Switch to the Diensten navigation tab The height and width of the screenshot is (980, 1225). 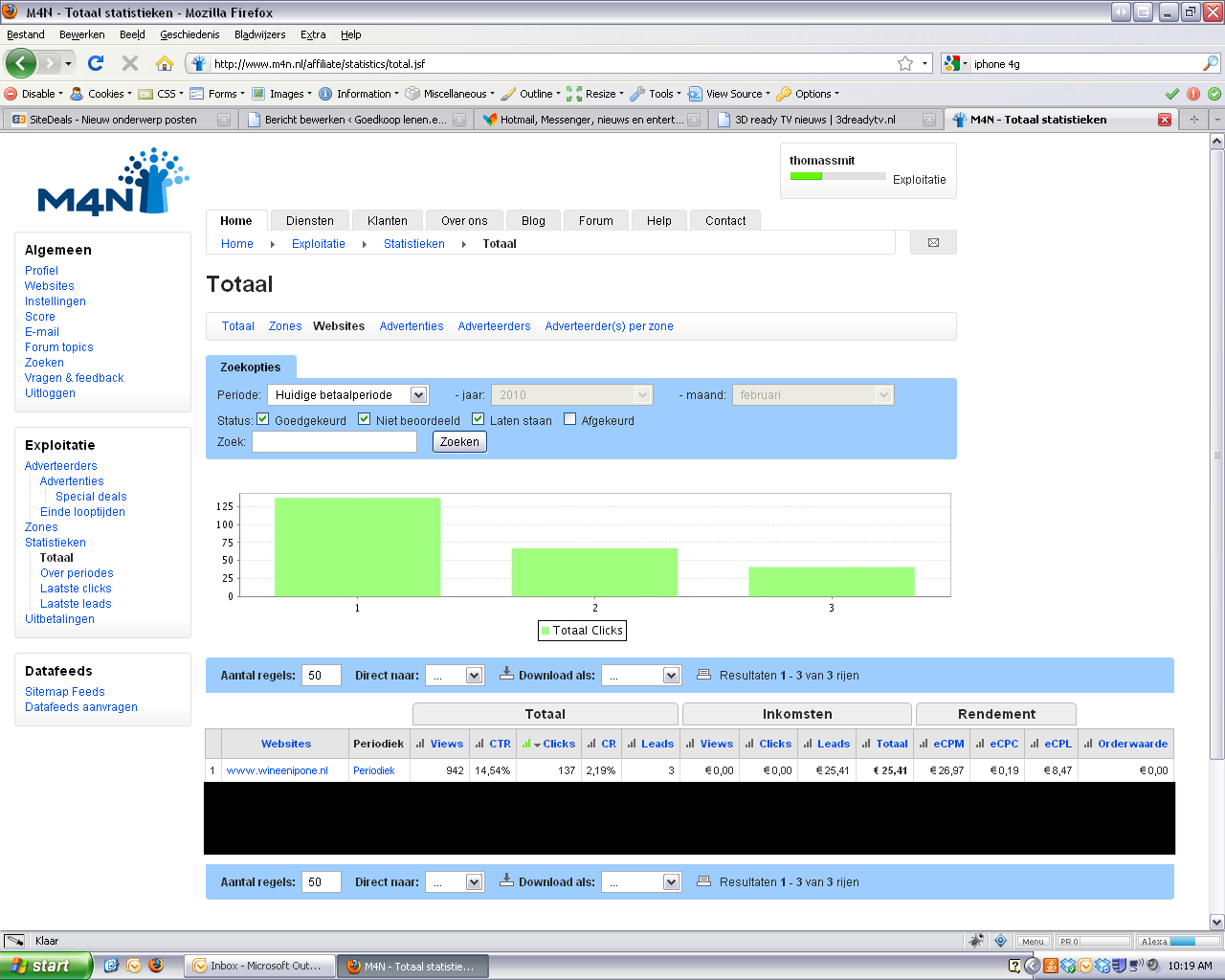pos(310,220)
